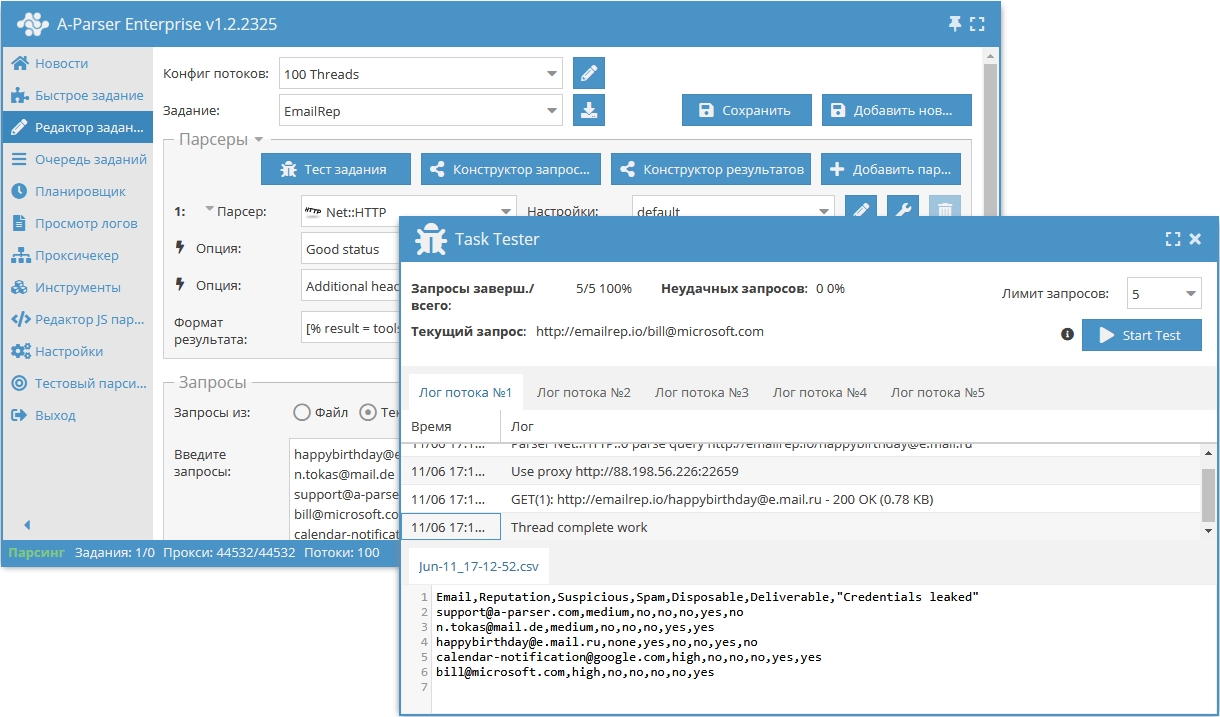Click the Добавить пар... button
Image resolution: width=1220 pixels, height=717 pixels.
[x=891, y=169]
